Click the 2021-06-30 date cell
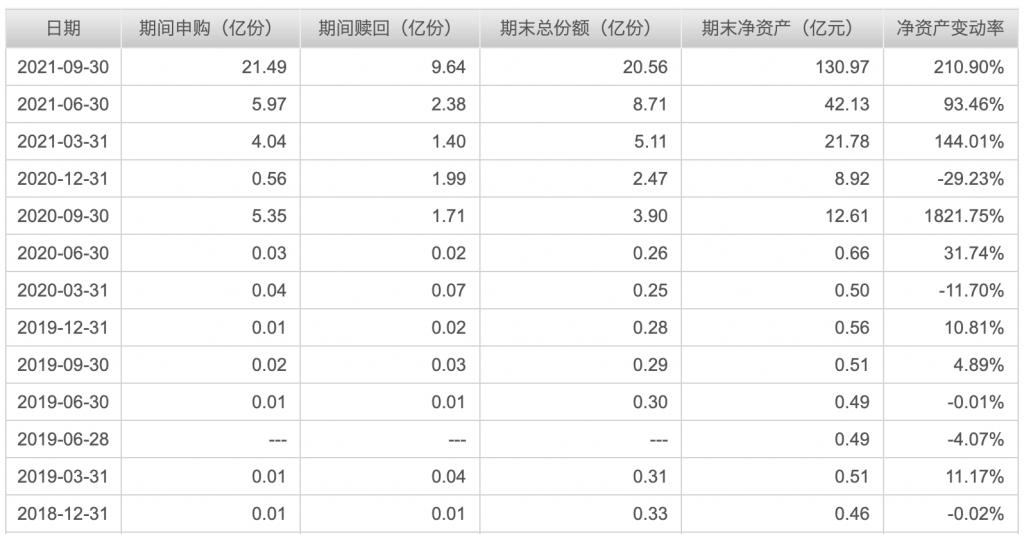1024x534 pixels. click(x=64, y=104)
